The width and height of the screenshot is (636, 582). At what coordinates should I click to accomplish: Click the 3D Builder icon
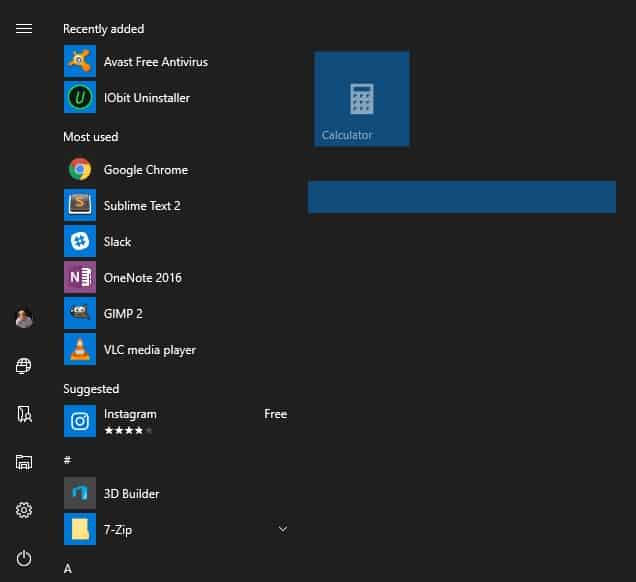tap(80, 493)
